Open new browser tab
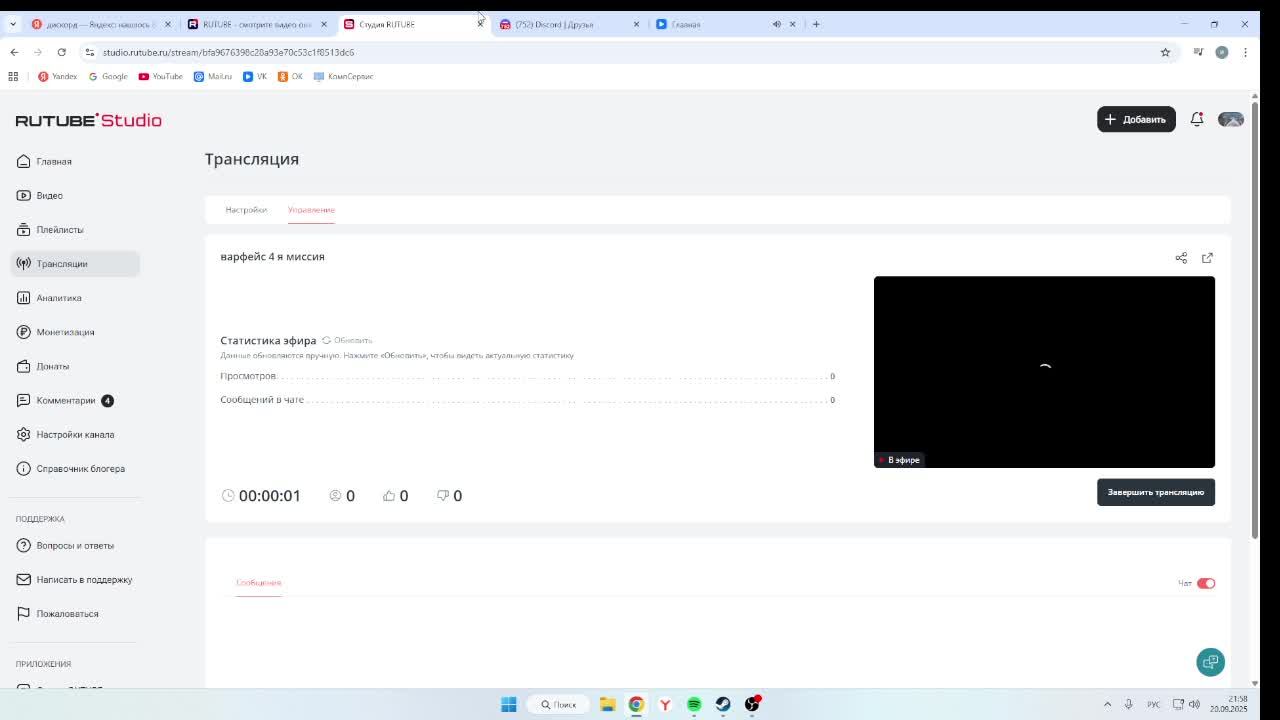1280x720 pixels. pyautogui.click(x=816, y=24)
